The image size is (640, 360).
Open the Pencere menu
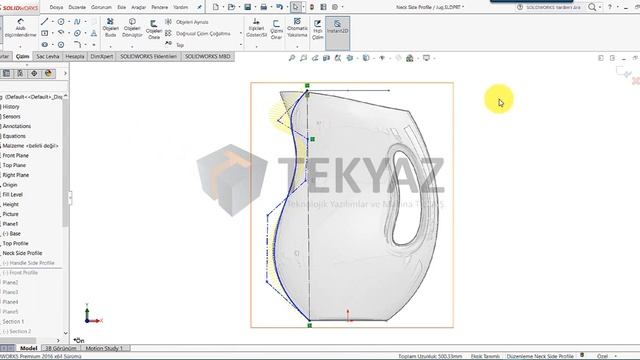pyautogui.click(x=159, y=7)
